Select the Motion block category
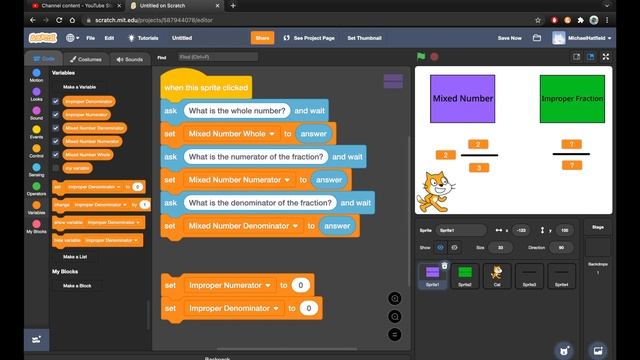This screenshot has width=640, height=360. 36,76
